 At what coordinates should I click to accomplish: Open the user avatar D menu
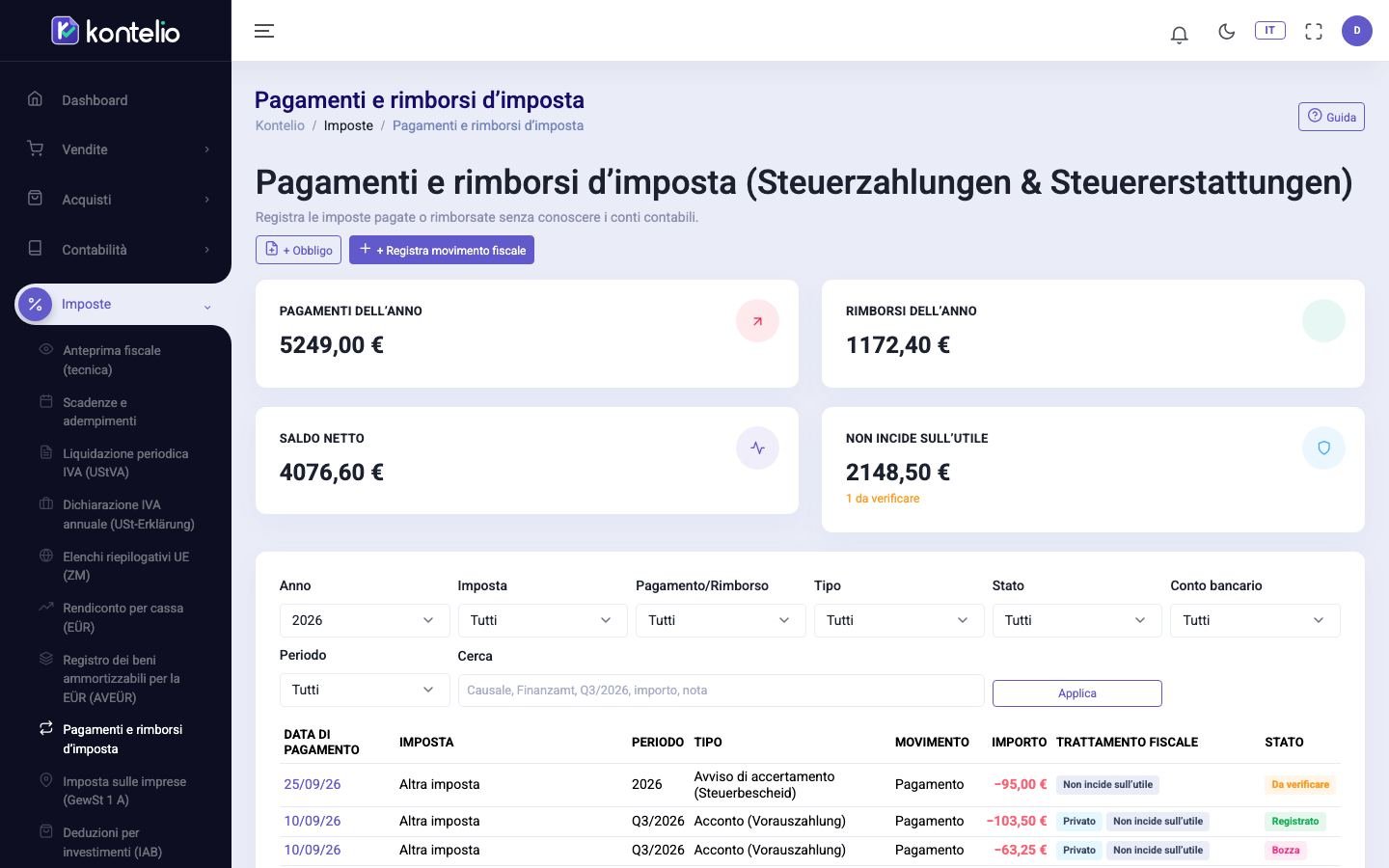pyautogui.click(x=1357, y=31)
